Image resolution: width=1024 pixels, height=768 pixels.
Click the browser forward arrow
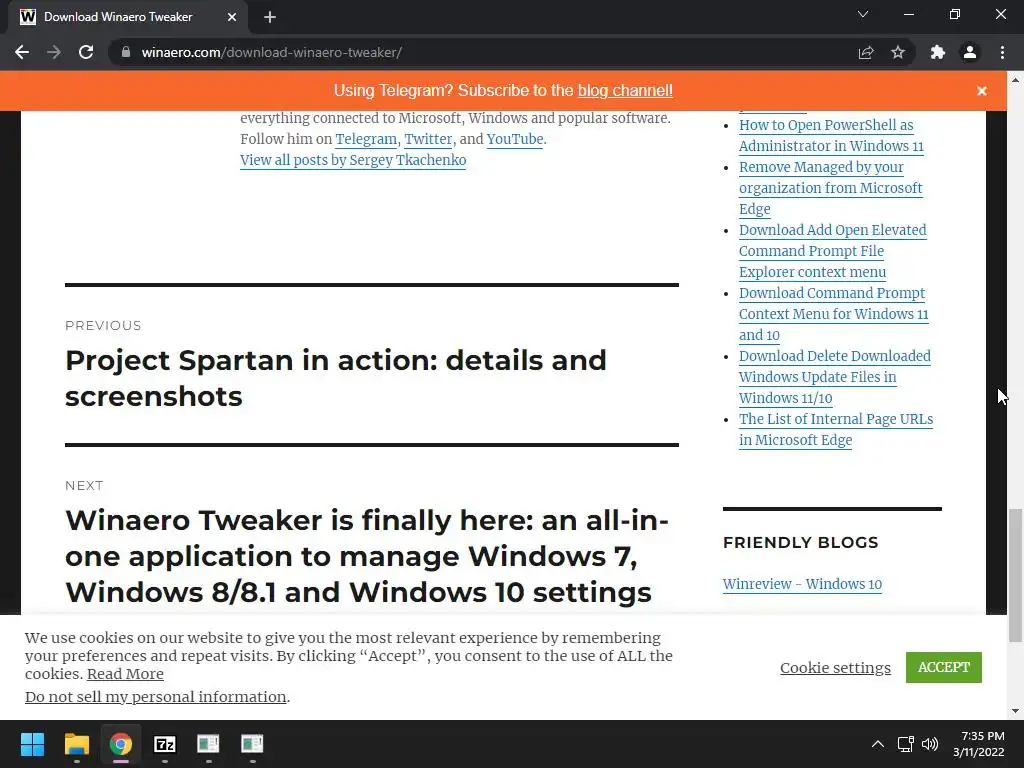(x=54, y=52)
